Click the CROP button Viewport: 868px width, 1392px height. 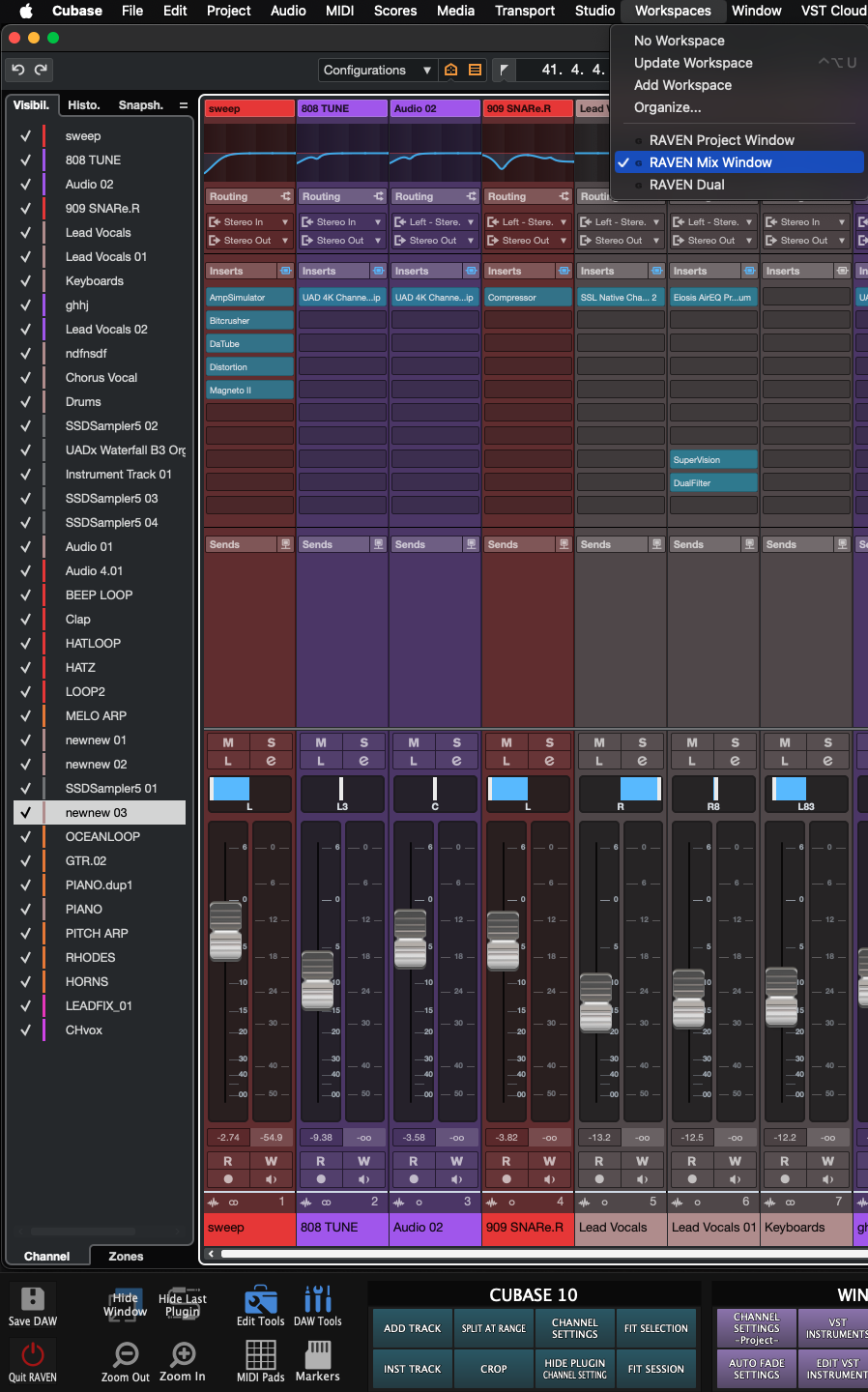[x=493, y=1369]
